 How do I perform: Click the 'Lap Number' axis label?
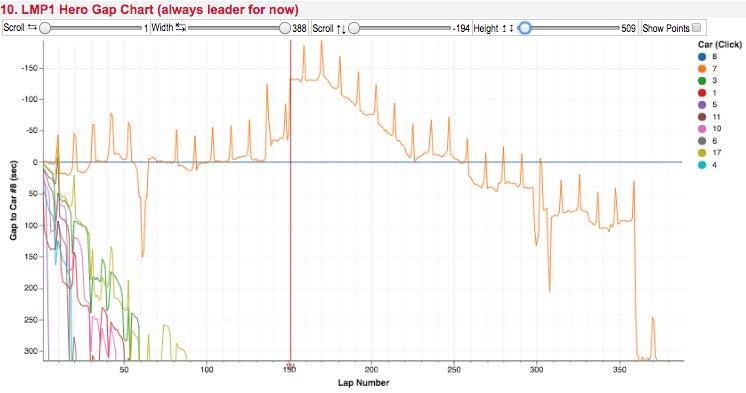coord(363,383)
